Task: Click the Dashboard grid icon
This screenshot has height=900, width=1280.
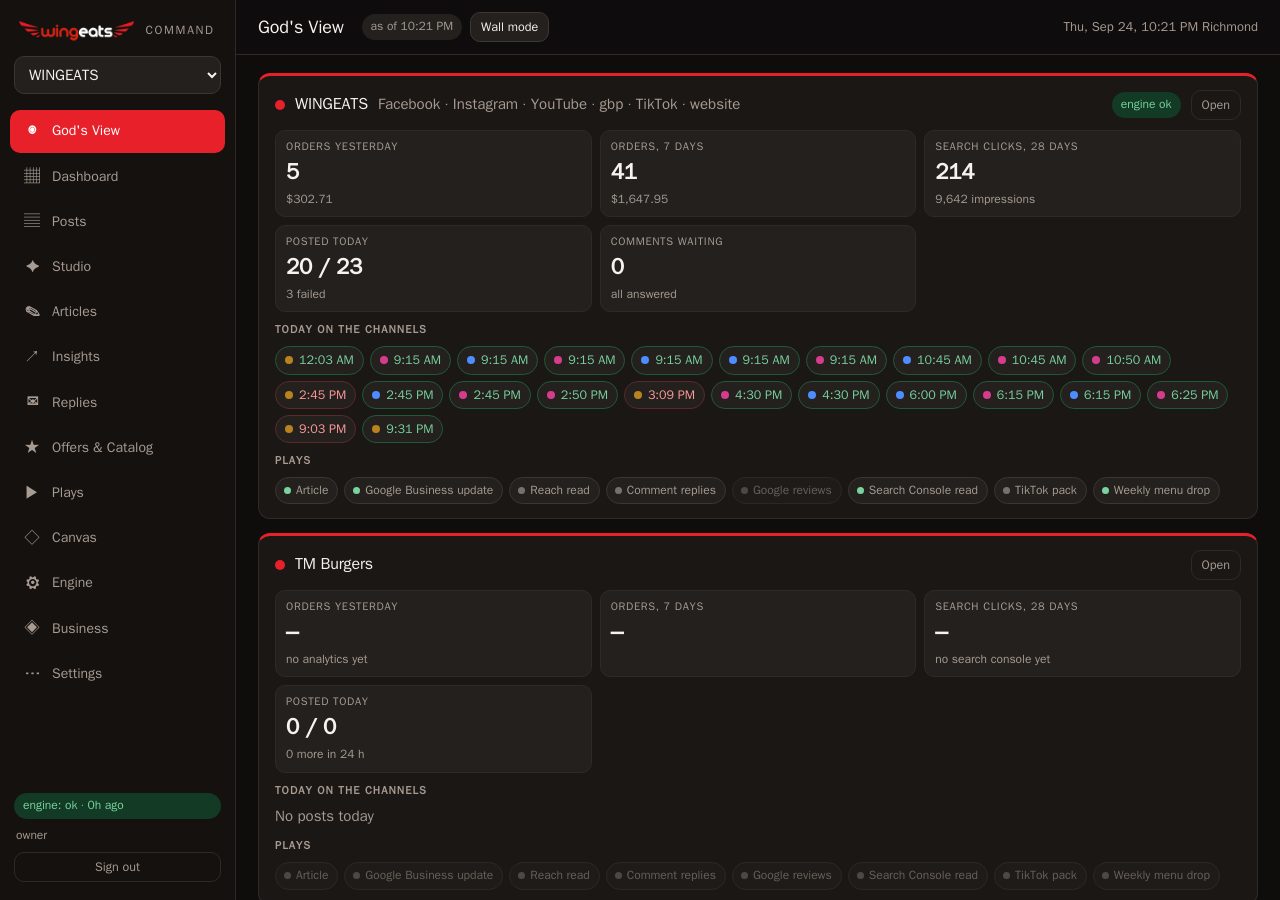Action: click(x=32, y=176)
